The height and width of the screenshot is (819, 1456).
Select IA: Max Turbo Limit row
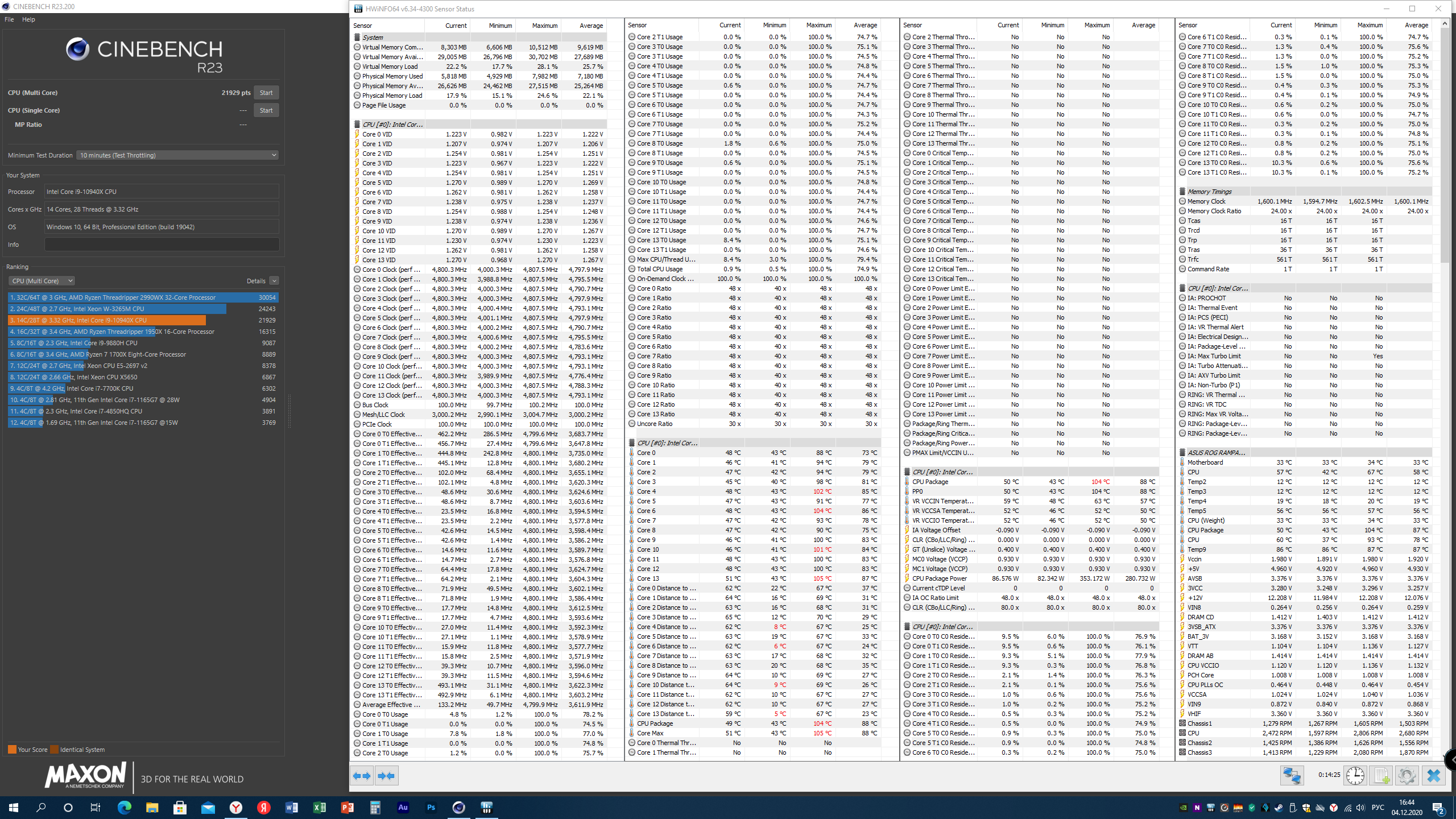1305,356
